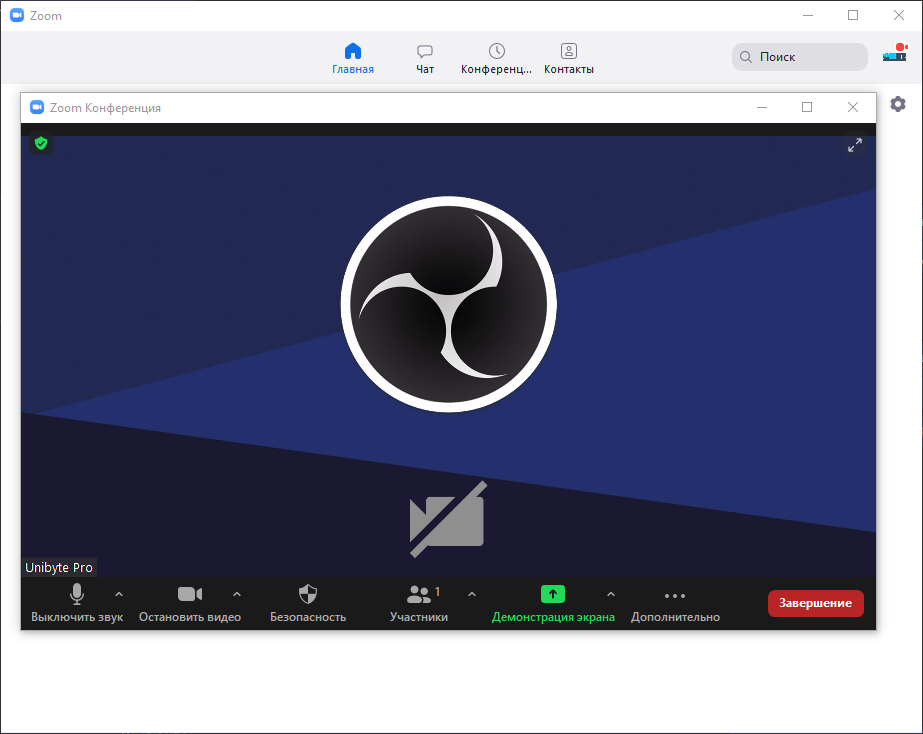Screen dimensions: 923x734
Task: Expand video options arrow beside camera
Action: [x=237, y=594]
